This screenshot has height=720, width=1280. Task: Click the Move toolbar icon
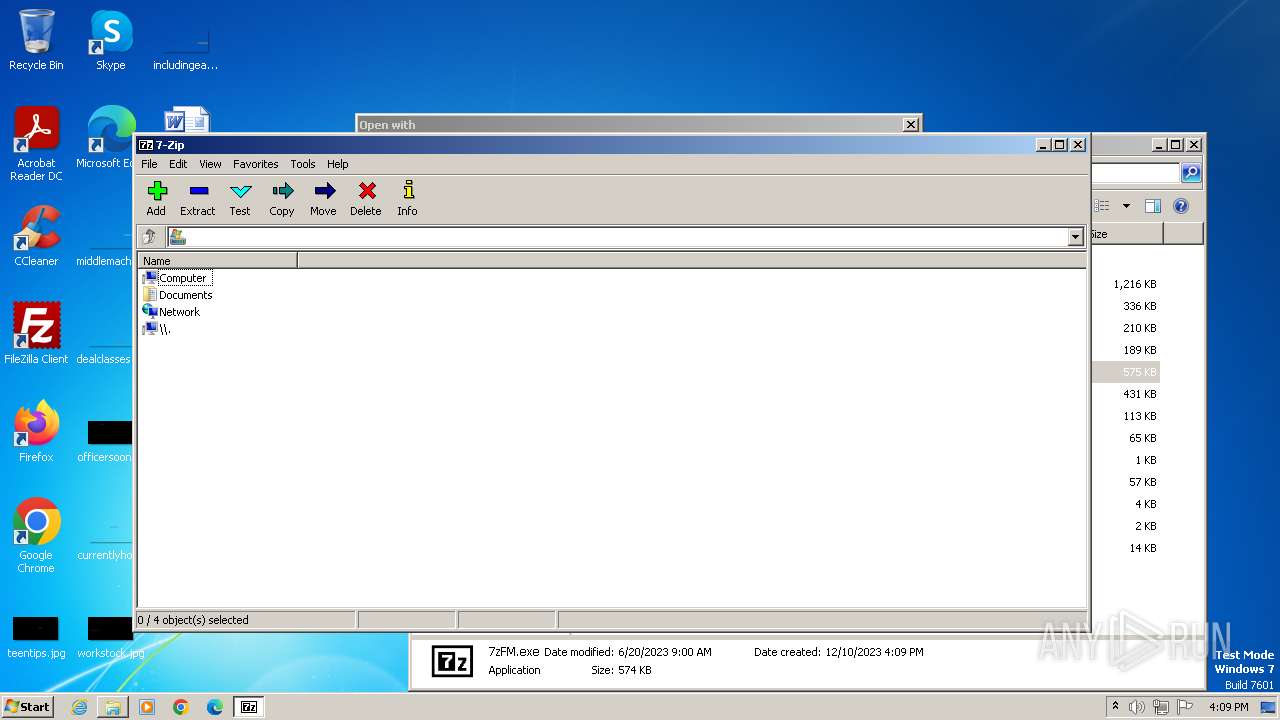pos(323,198)
